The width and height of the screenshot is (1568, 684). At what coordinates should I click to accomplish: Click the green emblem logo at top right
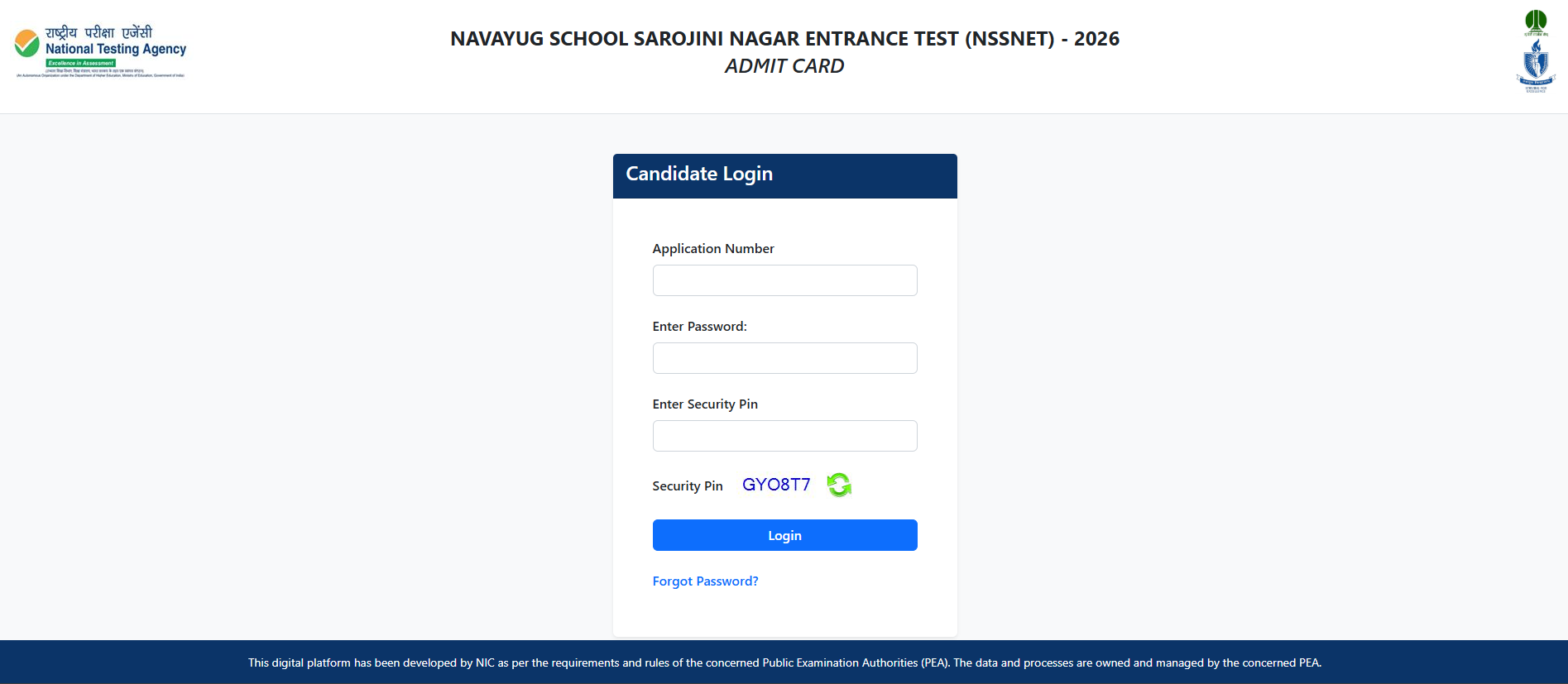(x=1536, y=22)
